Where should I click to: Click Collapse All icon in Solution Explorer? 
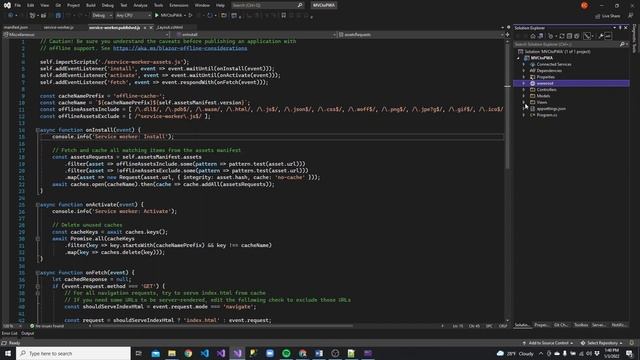(x=569, y=36)
